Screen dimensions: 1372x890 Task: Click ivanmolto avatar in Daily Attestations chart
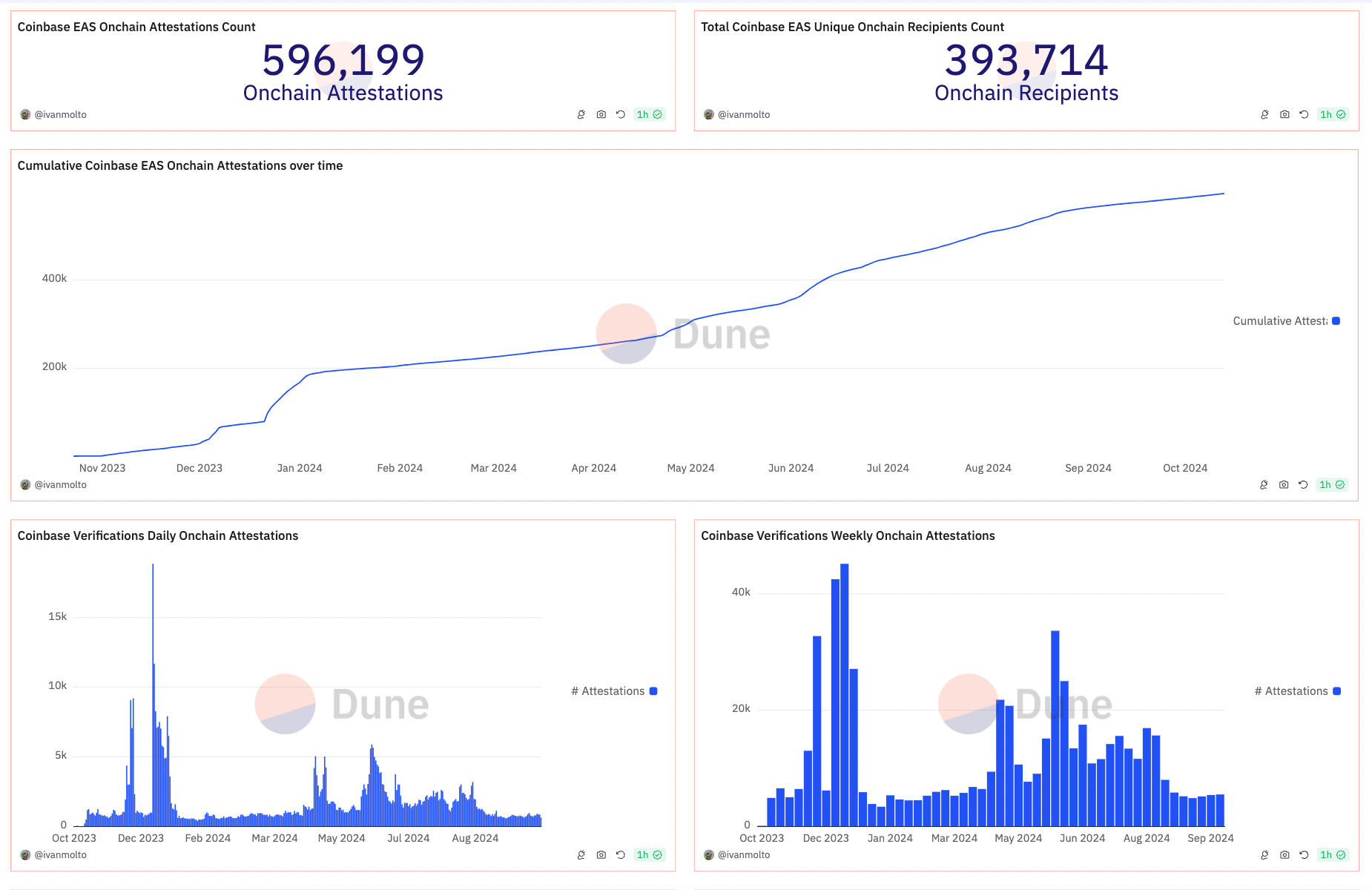(x=25, y=854)
